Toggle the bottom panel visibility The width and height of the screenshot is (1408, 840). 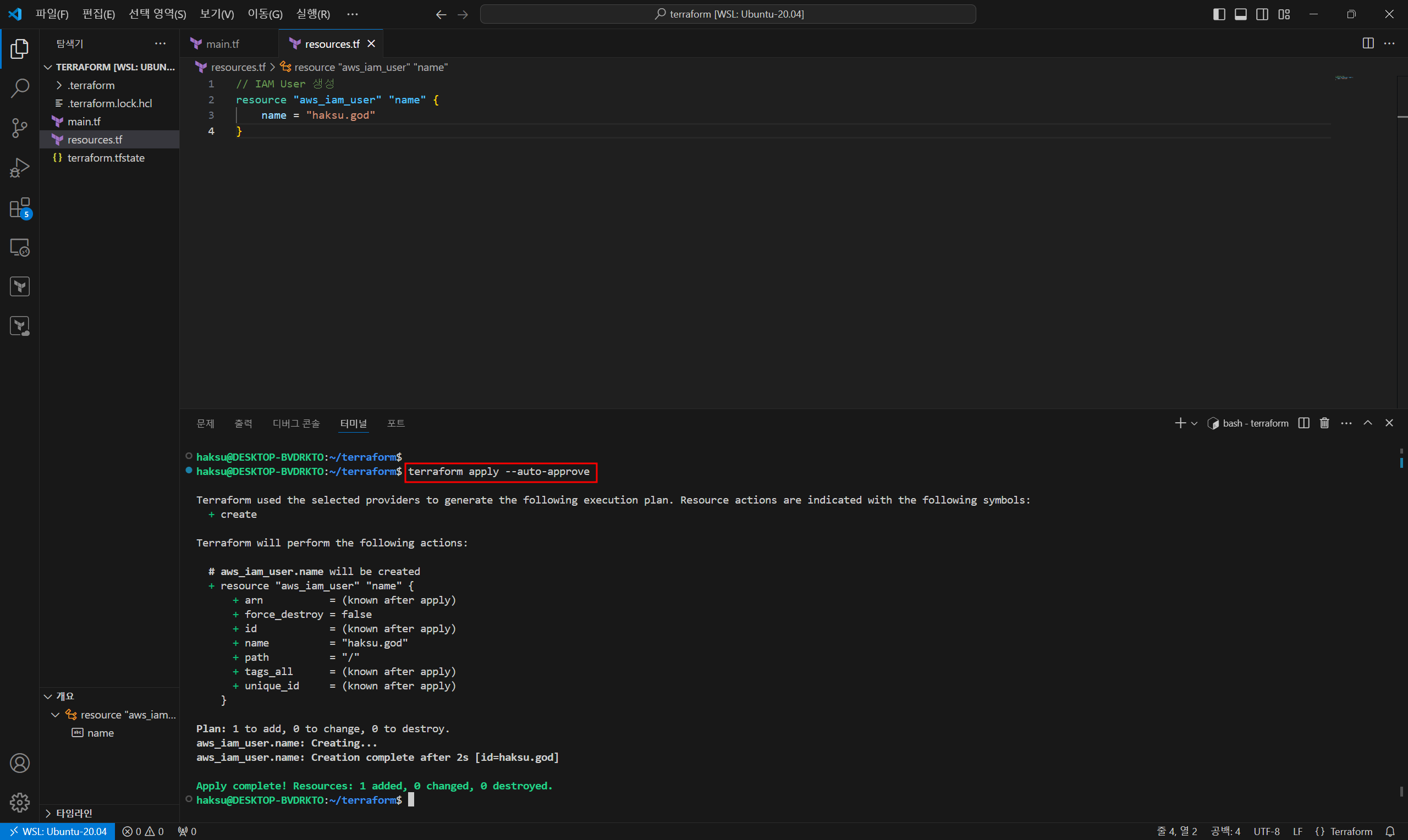[1240, 14]
